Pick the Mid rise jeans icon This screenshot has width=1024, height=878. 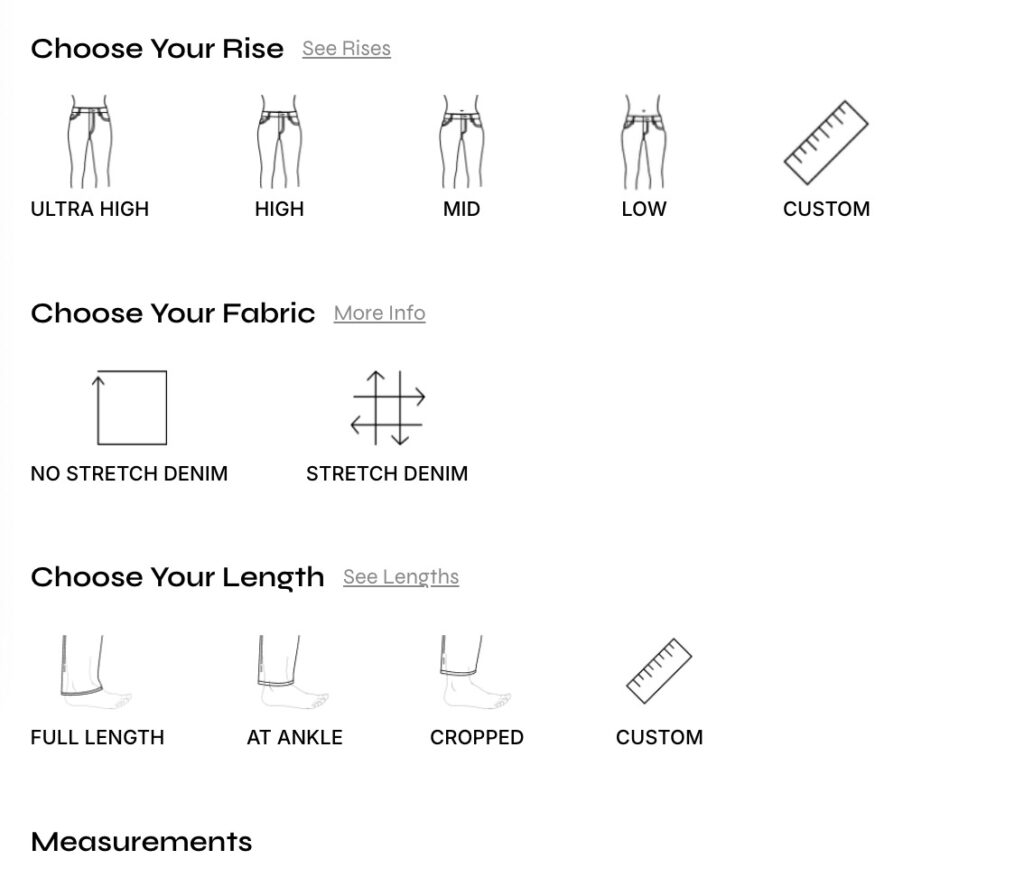coord(461,142)
